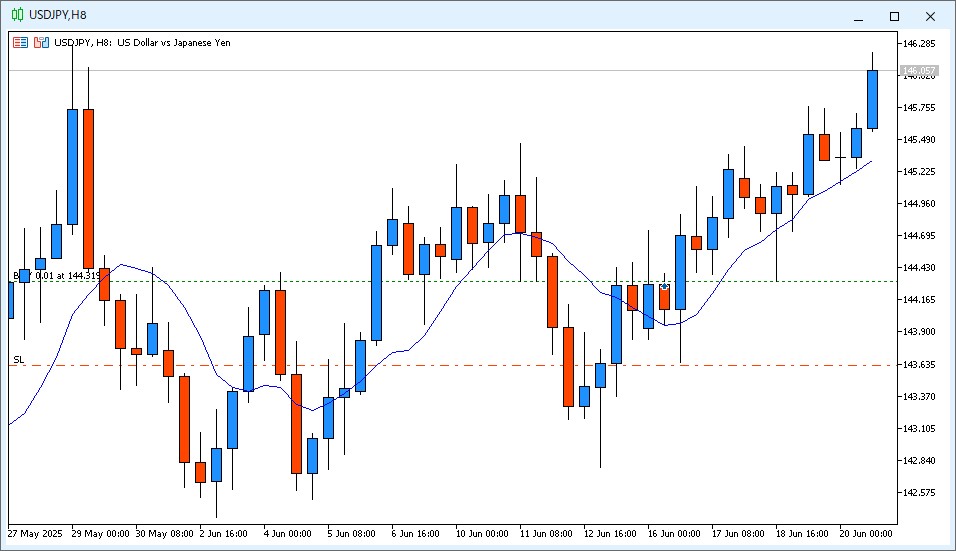
Task: Click the 144.165 price scale label
Action: click(x=919, y=299)
